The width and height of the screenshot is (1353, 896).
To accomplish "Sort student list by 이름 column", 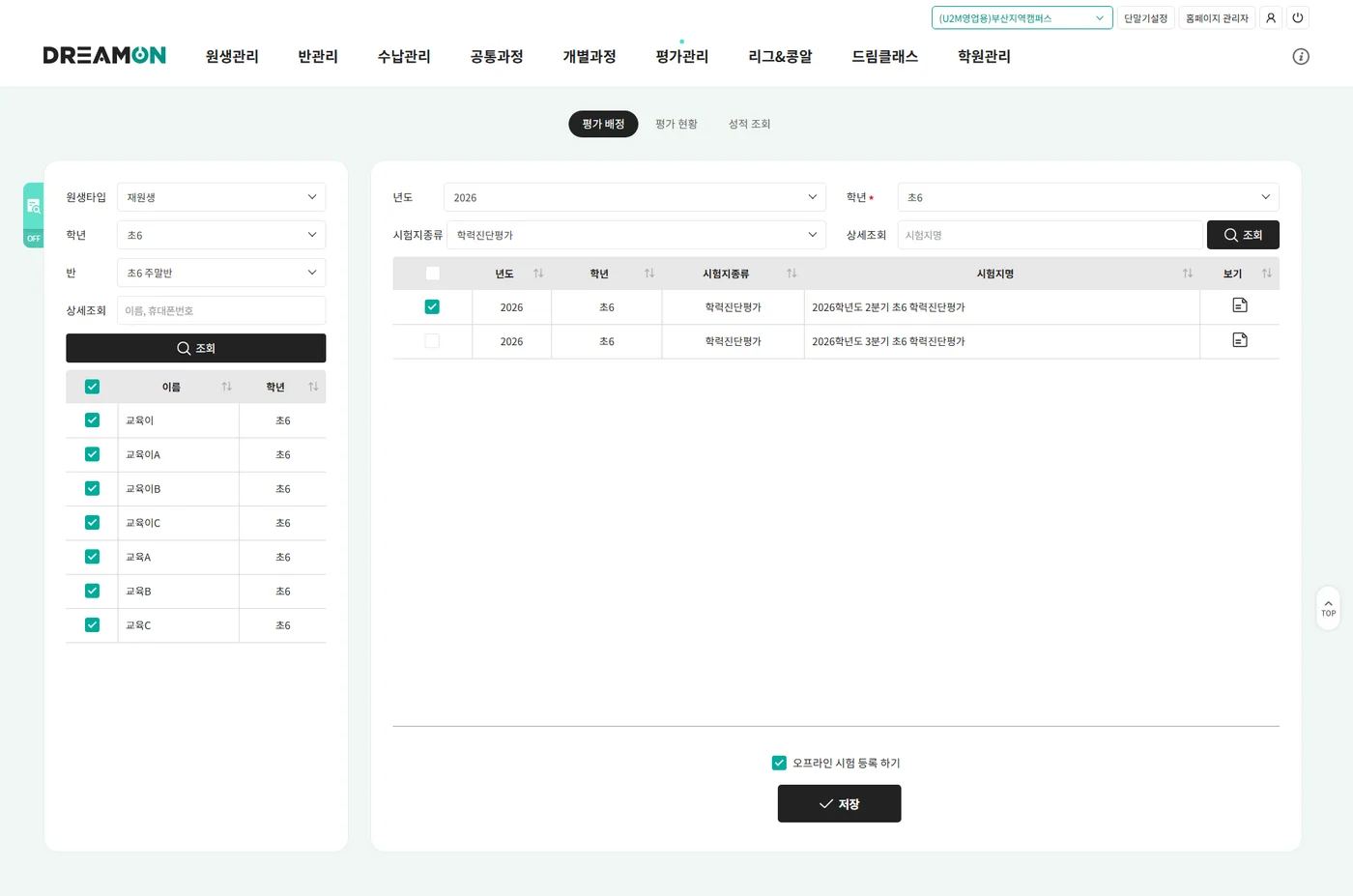I will coord(226,387).
